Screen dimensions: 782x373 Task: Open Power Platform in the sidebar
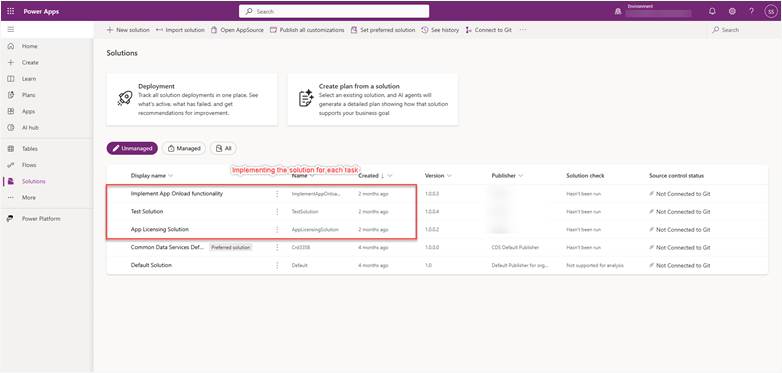(x=41, y=218)
